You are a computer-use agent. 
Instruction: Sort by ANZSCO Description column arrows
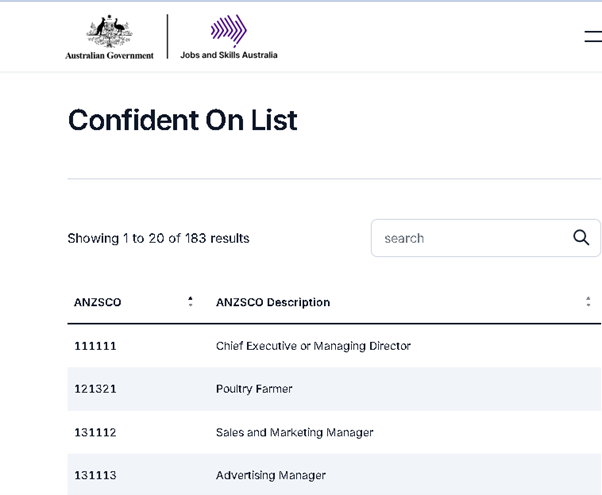click(x=588, y=301)
